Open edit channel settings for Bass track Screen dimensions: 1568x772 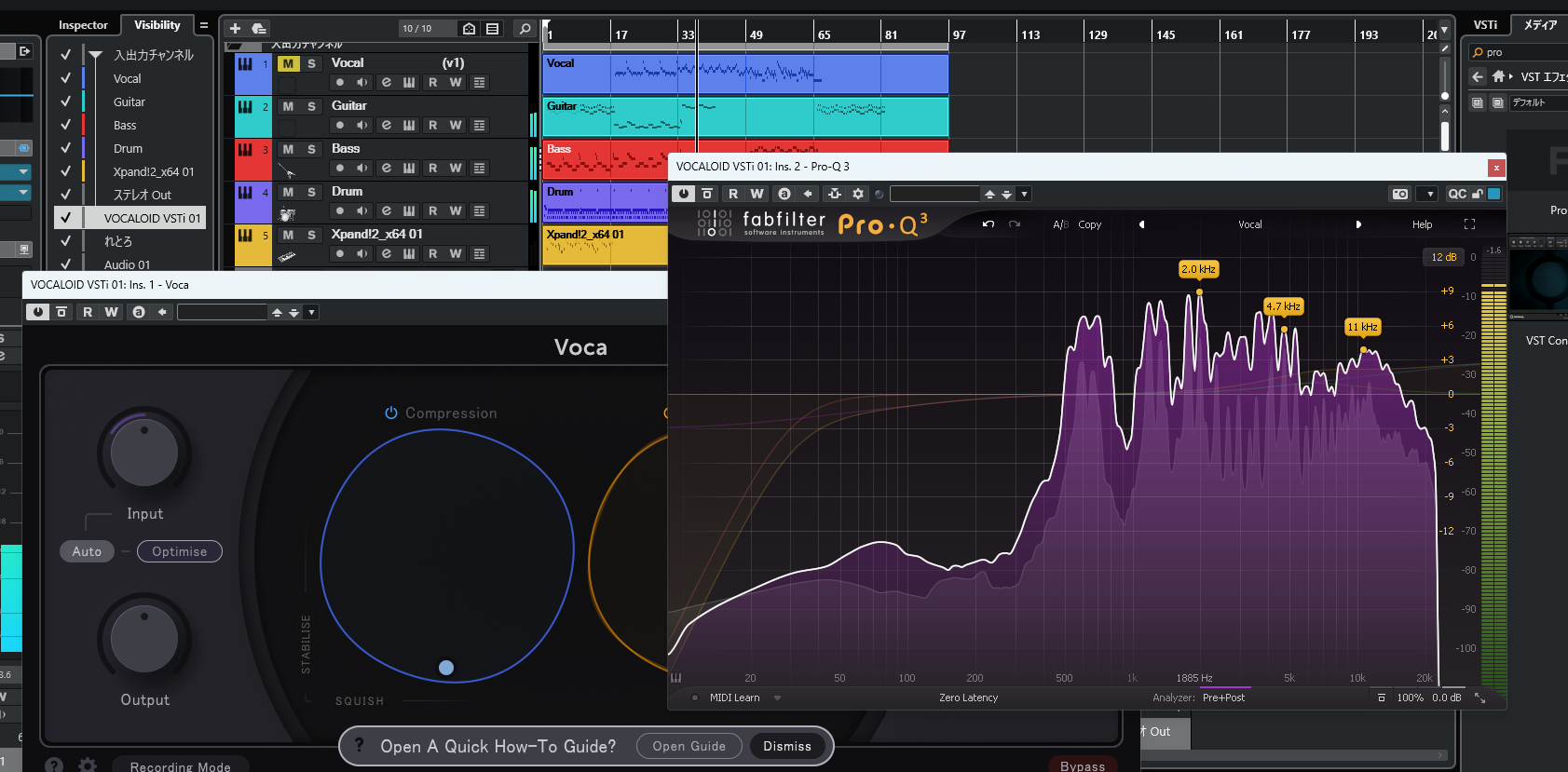tap(386, 169)
